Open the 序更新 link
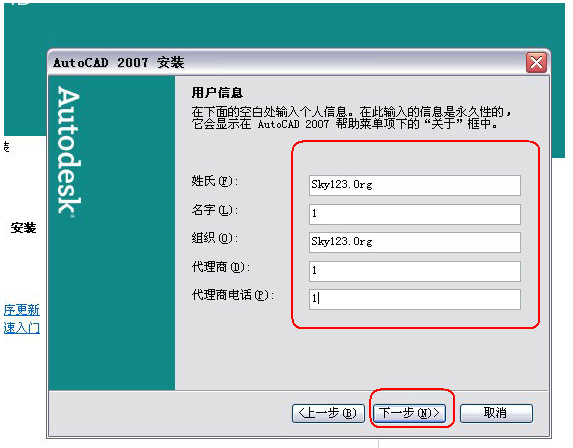This screenshot has width=573, height=448. [22, 310]
